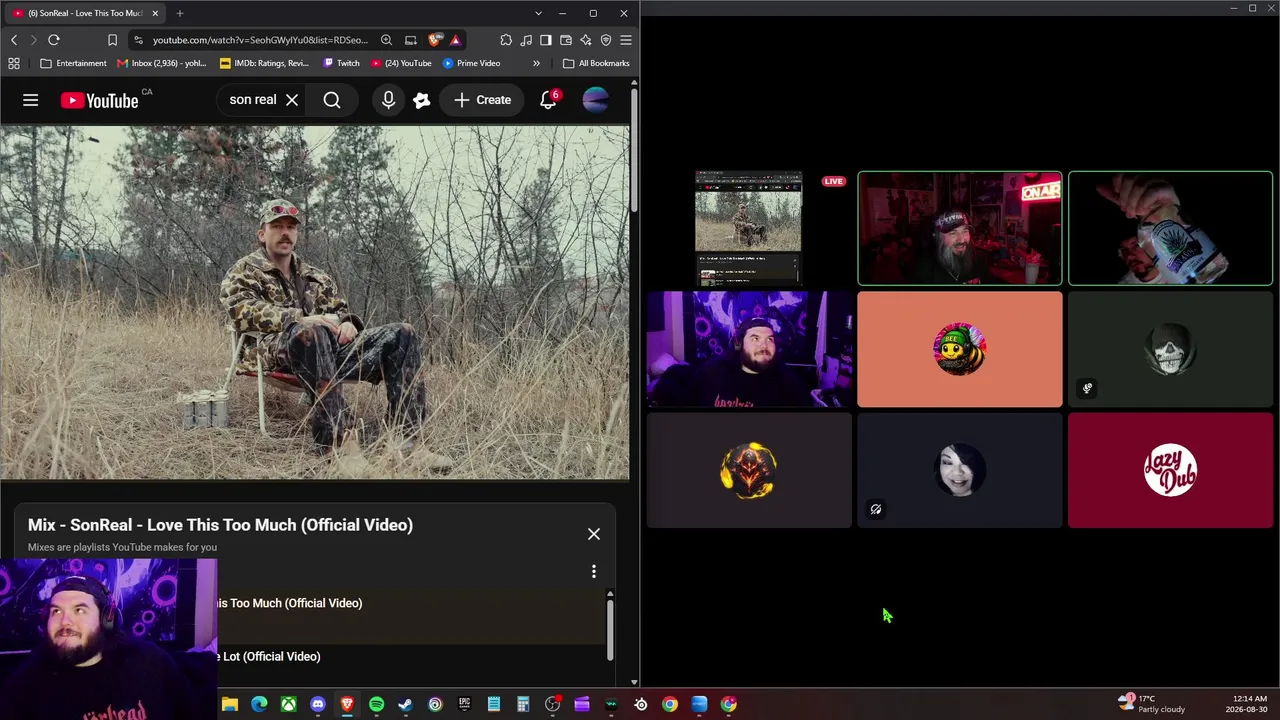Click the YouTube search magnifier button
The width and height of the screenshot is (1280, 720).
pyautogui.click(x=332, y=100)
